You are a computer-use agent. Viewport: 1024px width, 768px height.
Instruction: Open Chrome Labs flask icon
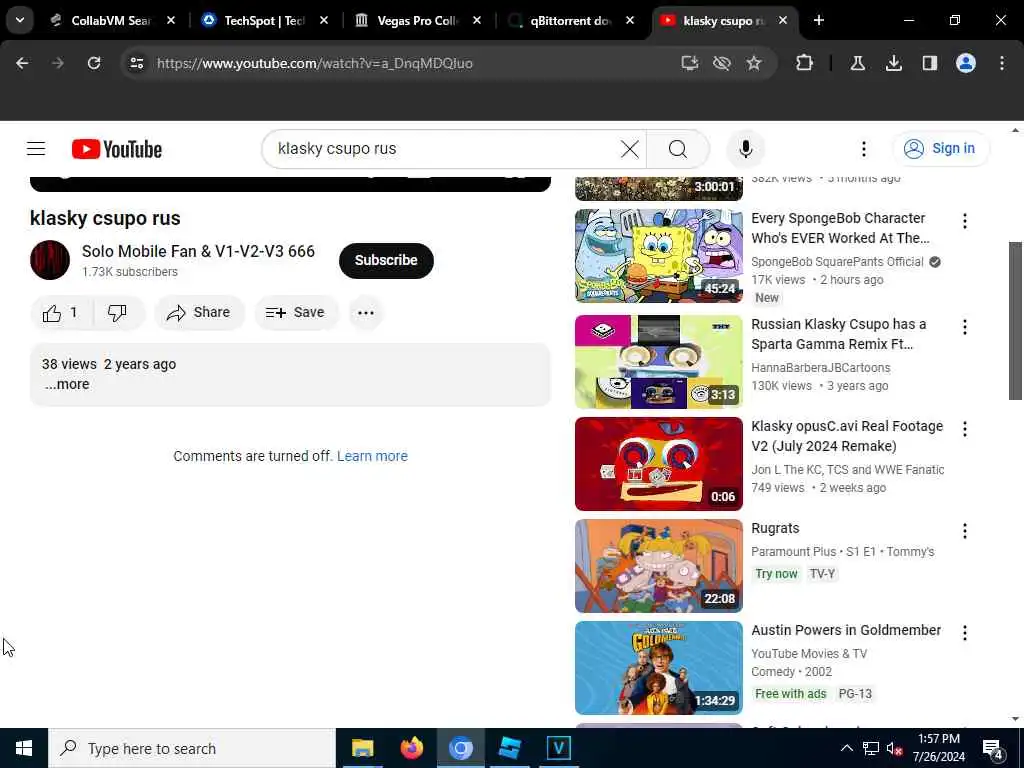[857, 63]
